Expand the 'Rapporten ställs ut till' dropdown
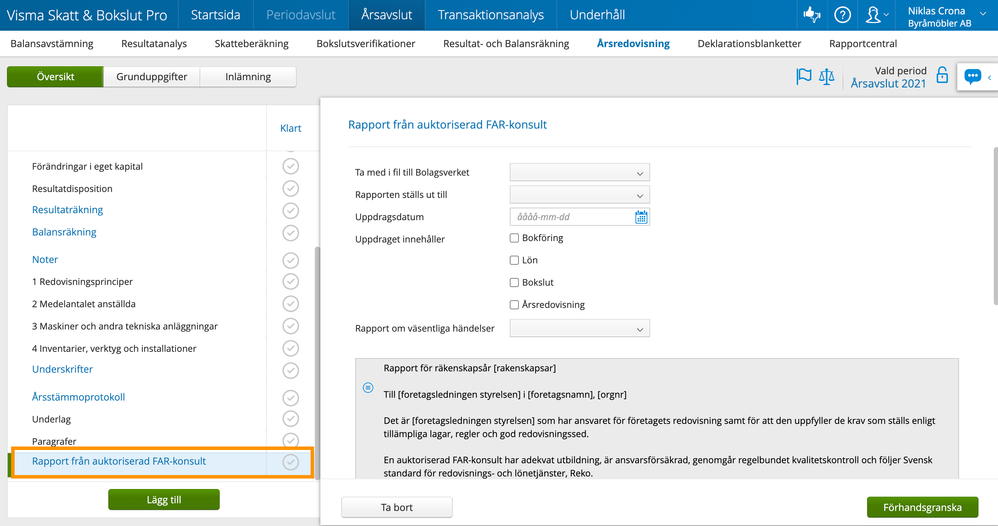Screen dimensions: 998x526 pos(579,195)
